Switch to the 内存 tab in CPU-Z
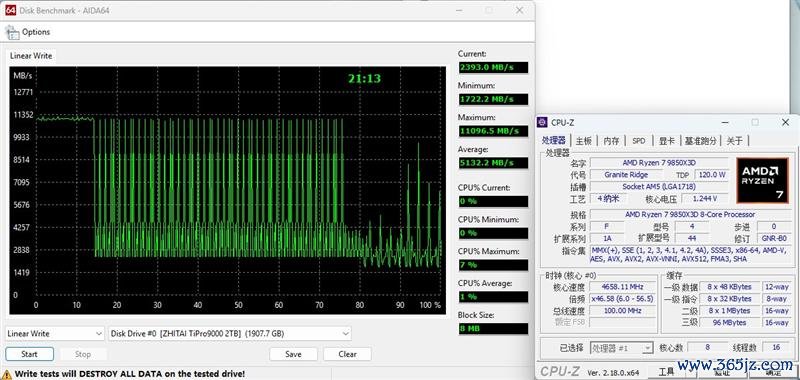The width and height of the screenshot is (800, 380). 611,141
